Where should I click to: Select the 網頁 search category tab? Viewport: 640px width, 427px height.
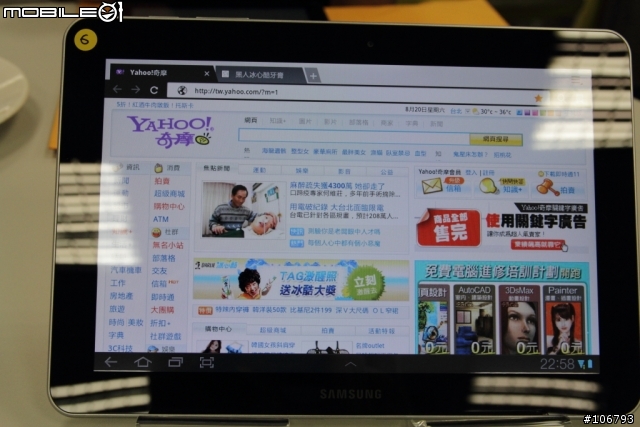[x=251, y=120]
